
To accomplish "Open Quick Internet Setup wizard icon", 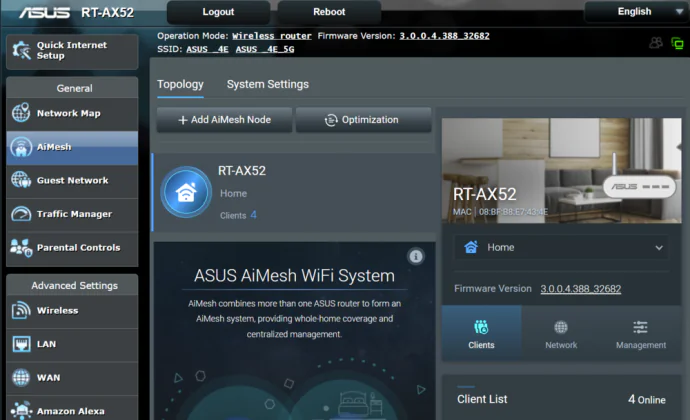I will click(x=21, y=50).
